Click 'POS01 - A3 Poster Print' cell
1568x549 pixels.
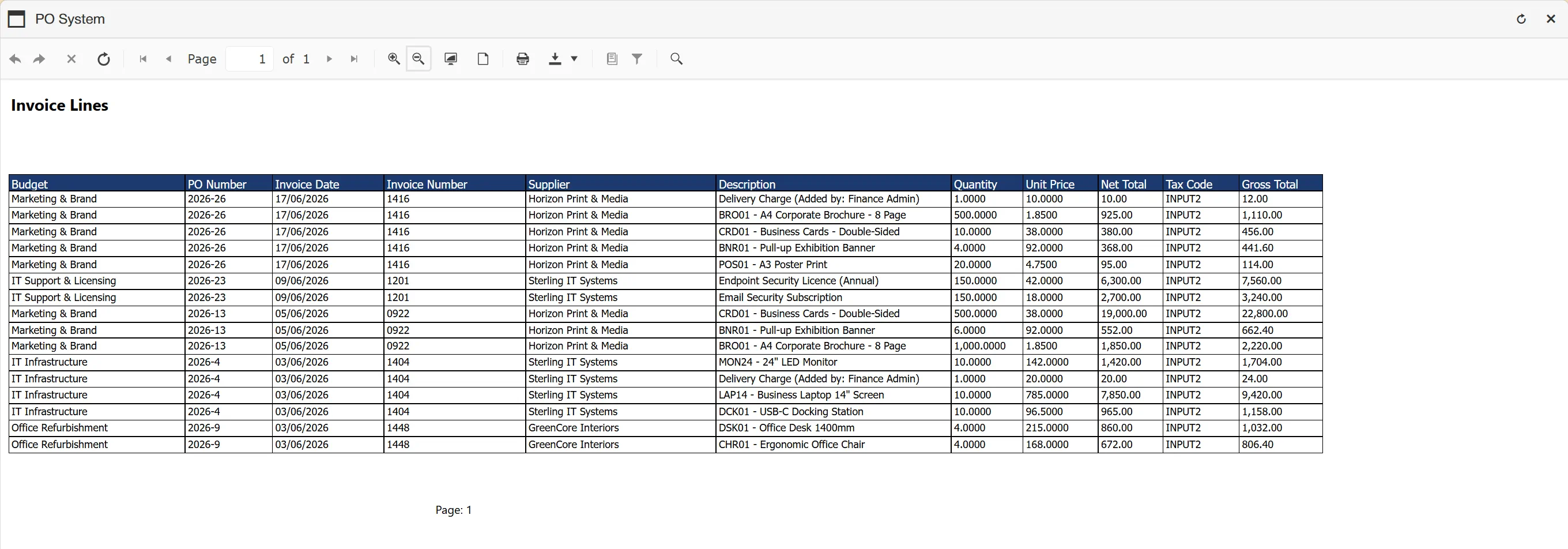click(834, 265)
